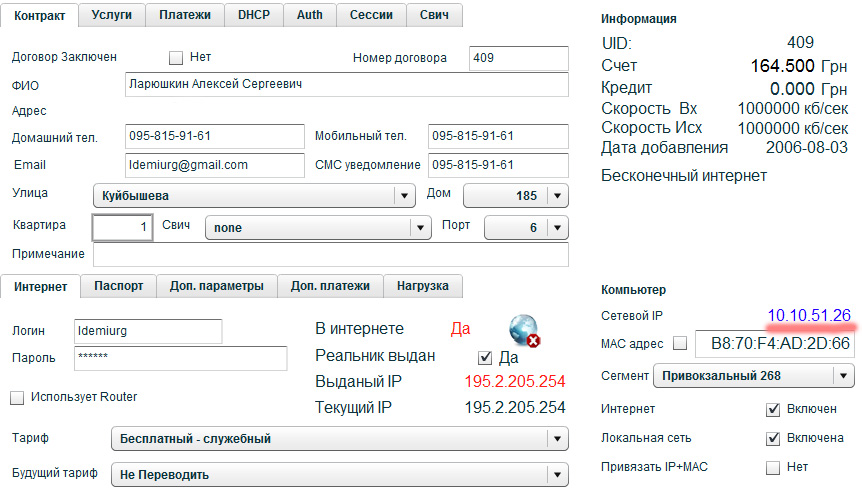Open the Дом house number dropdown
The height and width of the screenshot is (496, 862).
557,196
